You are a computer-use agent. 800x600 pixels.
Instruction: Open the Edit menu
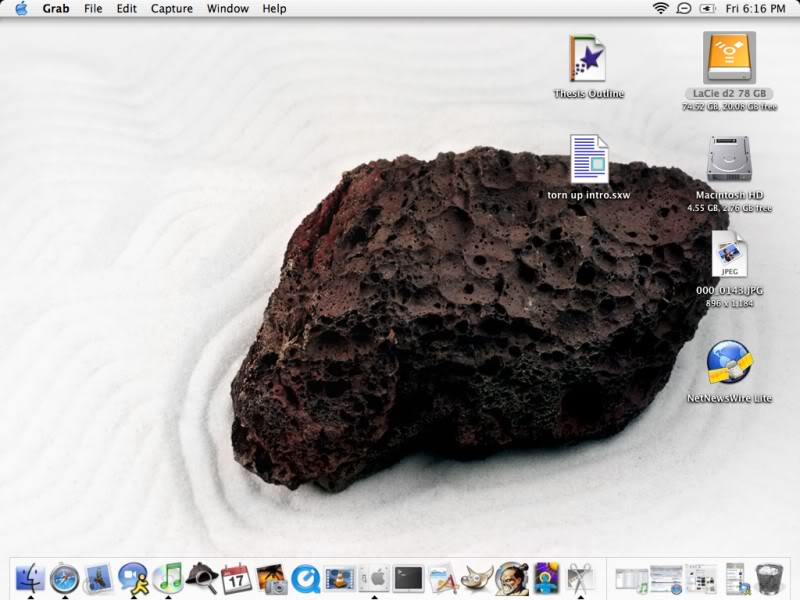click(127, 8)
